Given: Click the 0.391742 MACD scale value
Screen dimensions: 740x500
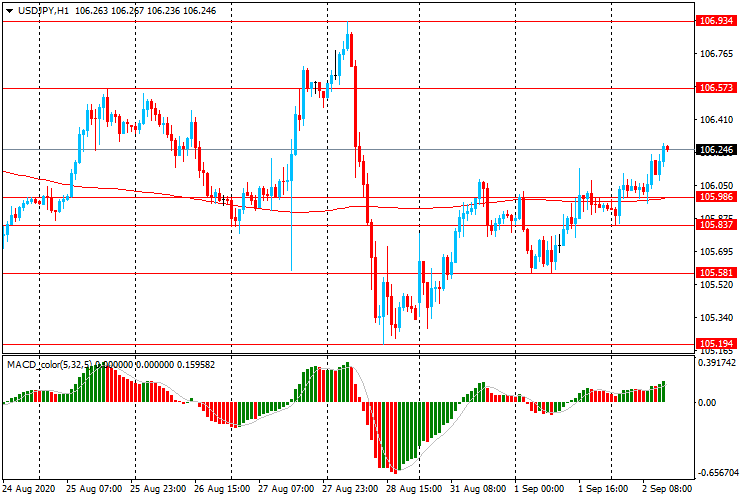Looking at the screenshot, I should 716,364.
